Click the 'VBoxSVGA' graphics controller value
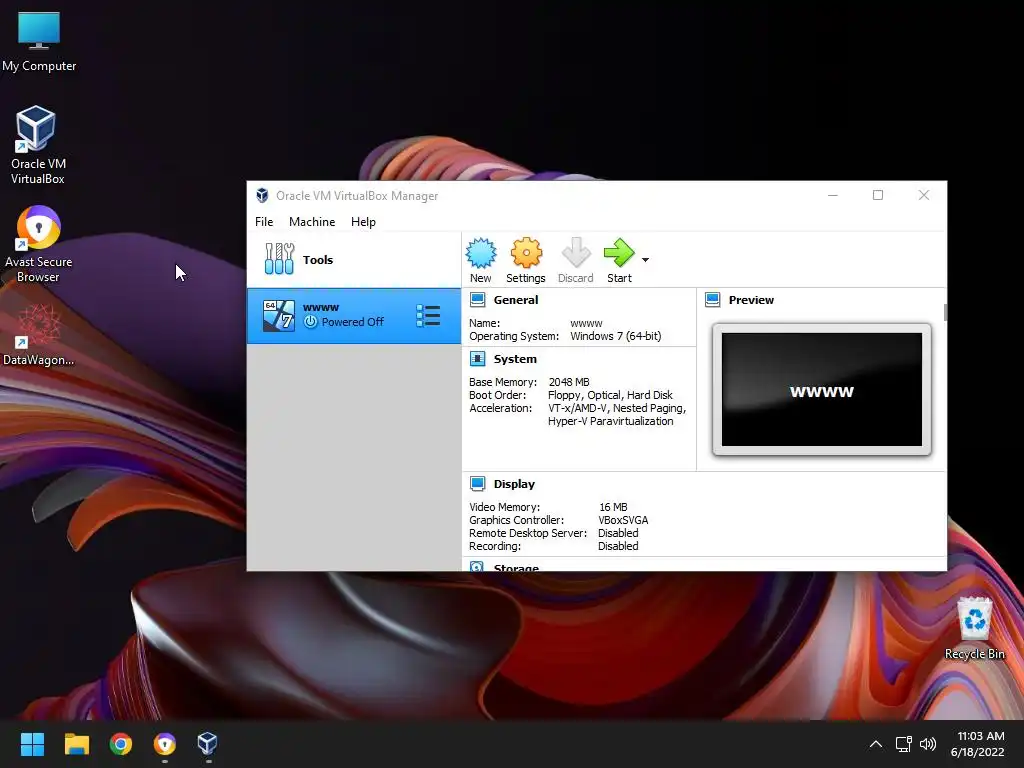The height and width of the screenshot is (768, 1024). pyautogui.click(x=623, y=520)
